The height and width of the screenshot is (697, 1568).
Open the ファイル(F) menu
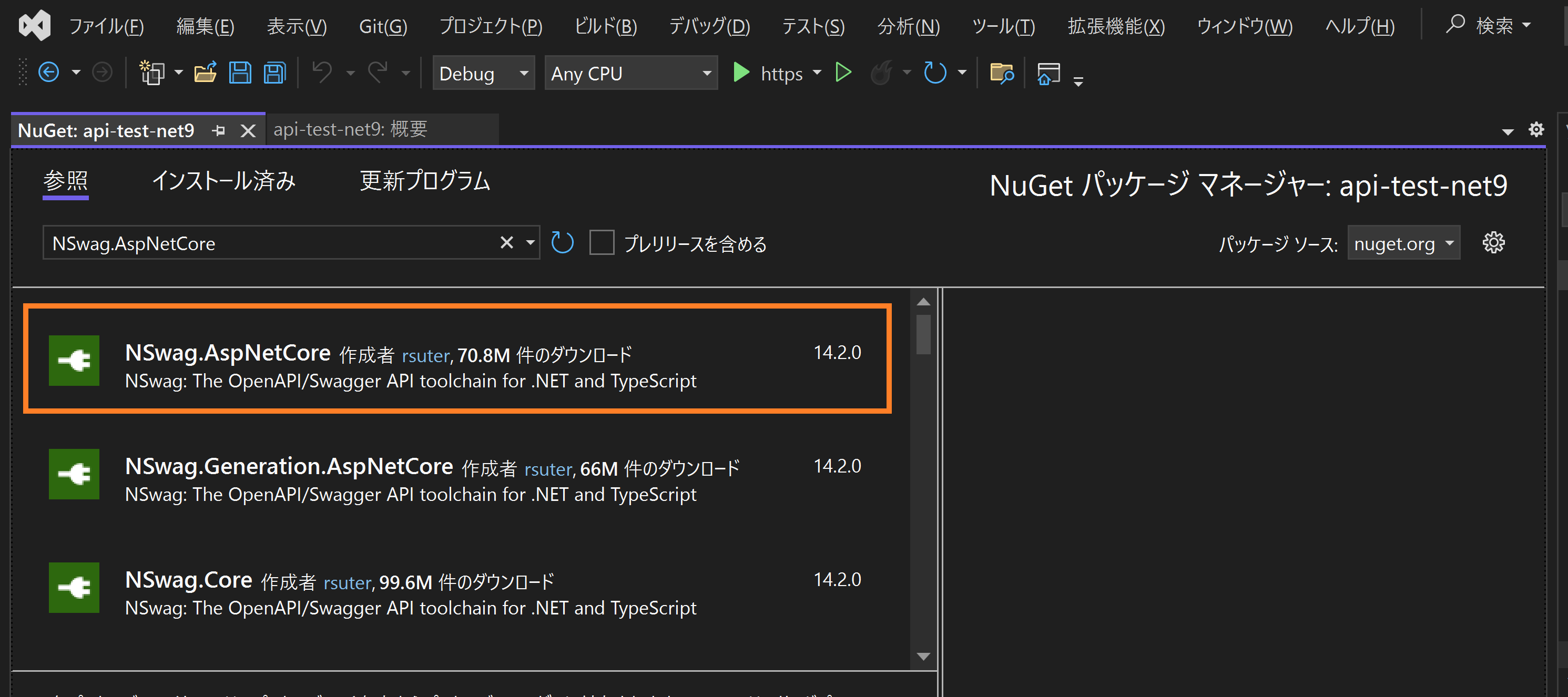(x=107, y=26)
